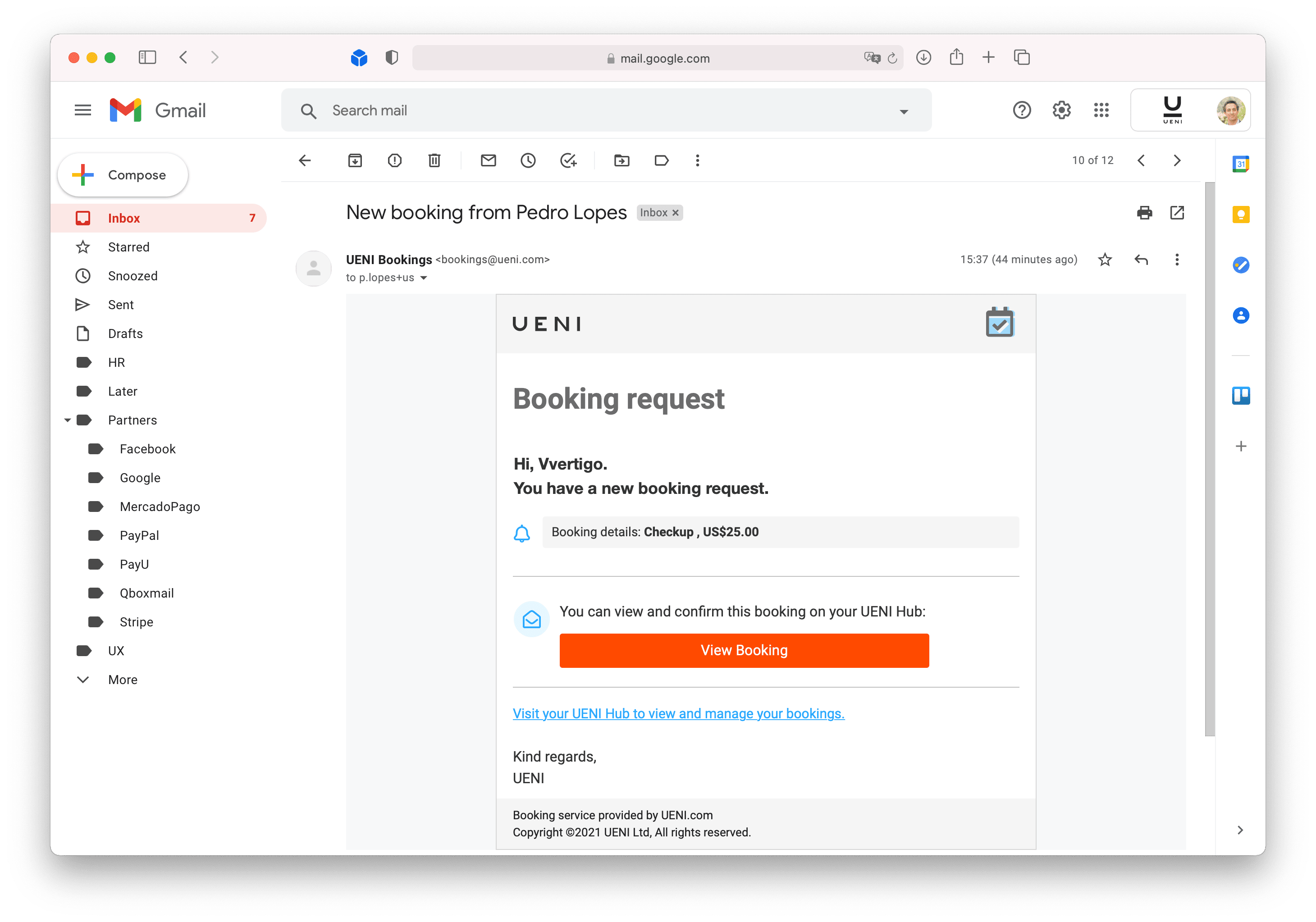The height and width of the screenshot is (922, 1316).
Task: Open message More menu beside reply
Action: 1177,260
